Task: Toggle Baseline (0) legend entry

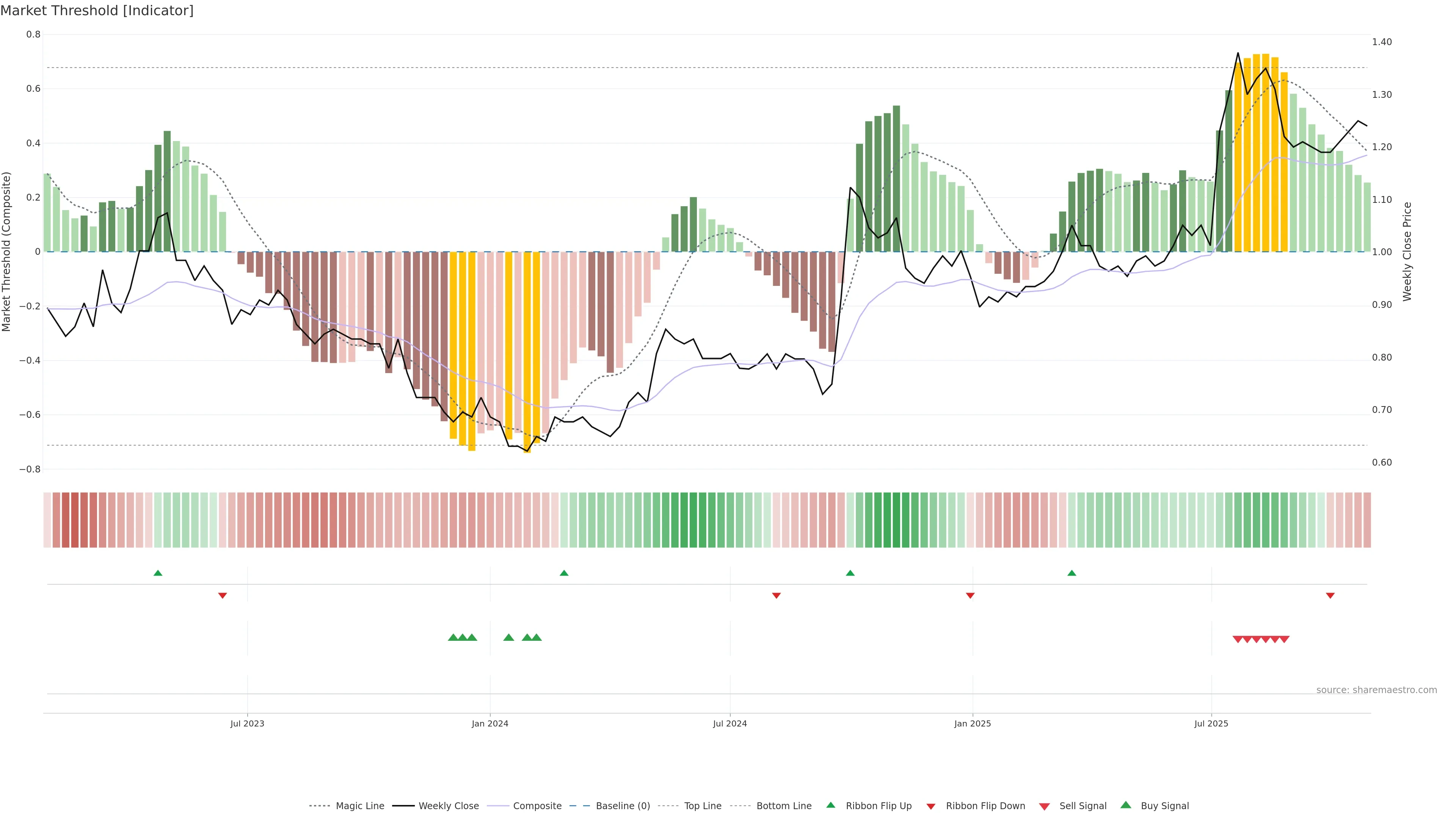Action: pos(622,806)
